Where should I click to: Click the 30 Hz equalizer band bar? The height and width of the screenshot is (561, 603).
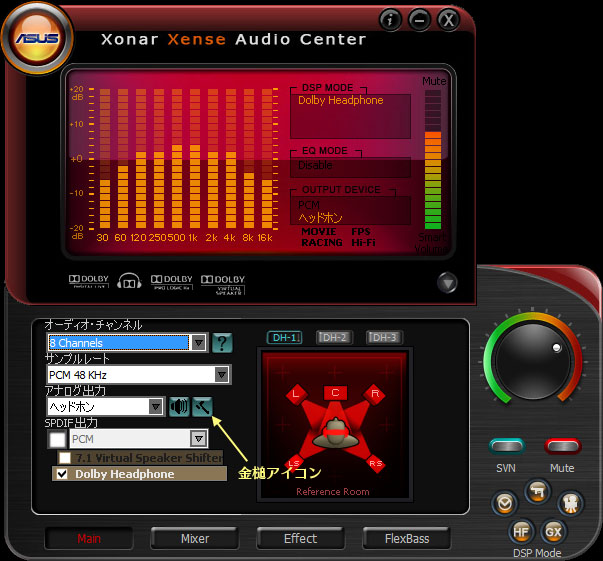[x=105, y=158]
